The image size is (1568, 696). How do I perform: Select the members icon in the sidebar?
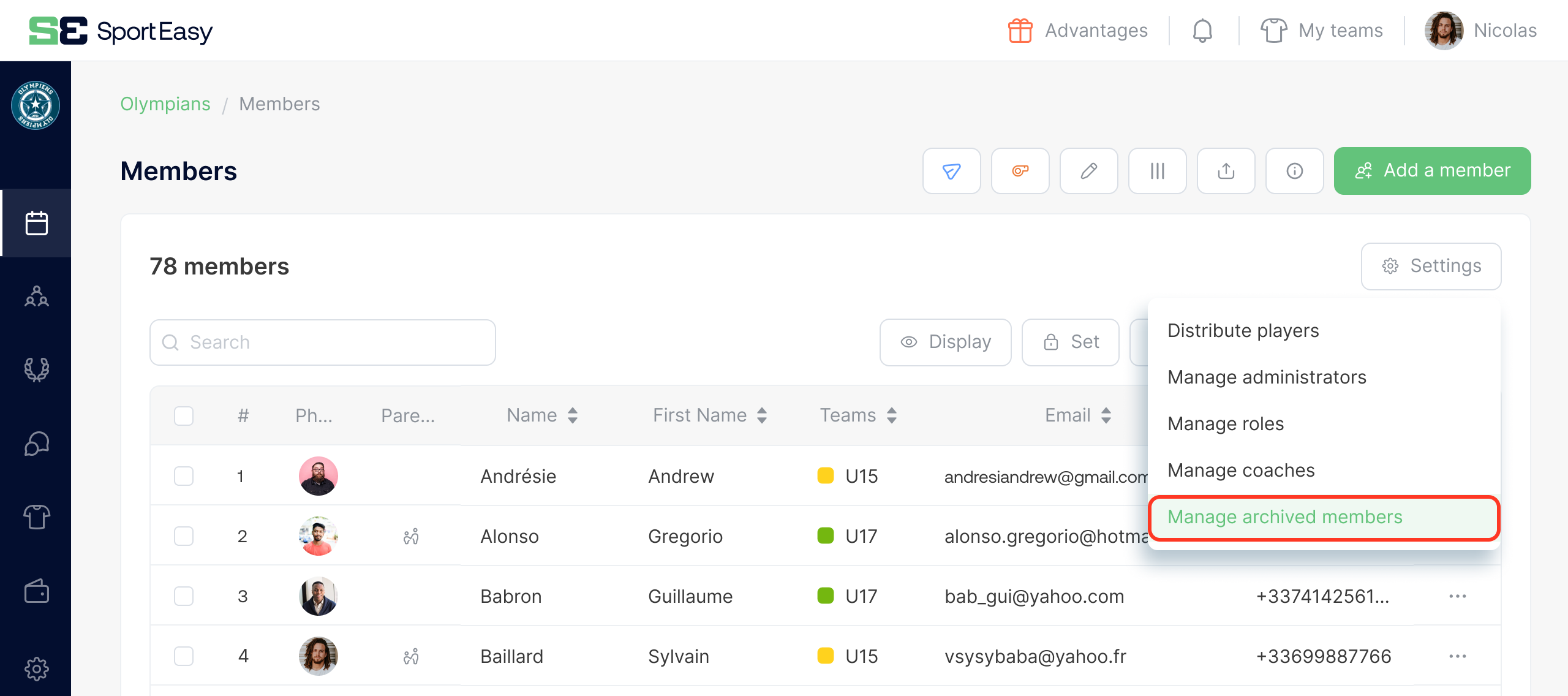36,297
